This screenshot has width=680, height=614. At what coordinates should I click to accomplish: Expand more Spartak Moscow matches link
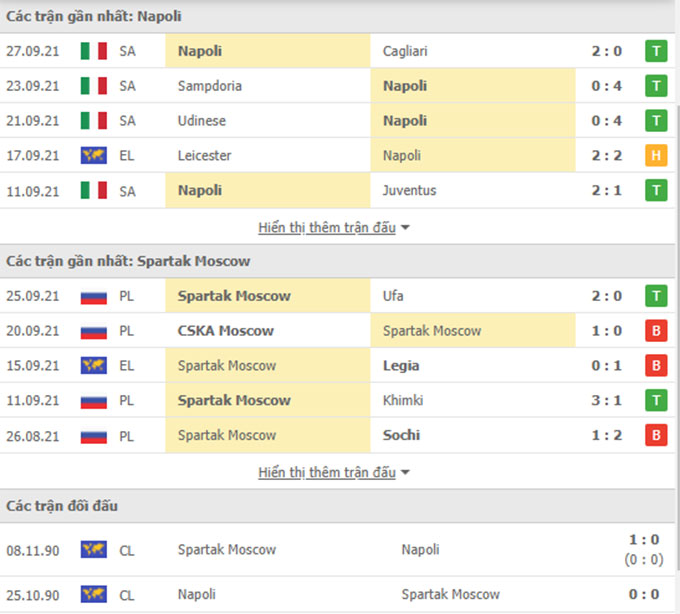(327, 472)
